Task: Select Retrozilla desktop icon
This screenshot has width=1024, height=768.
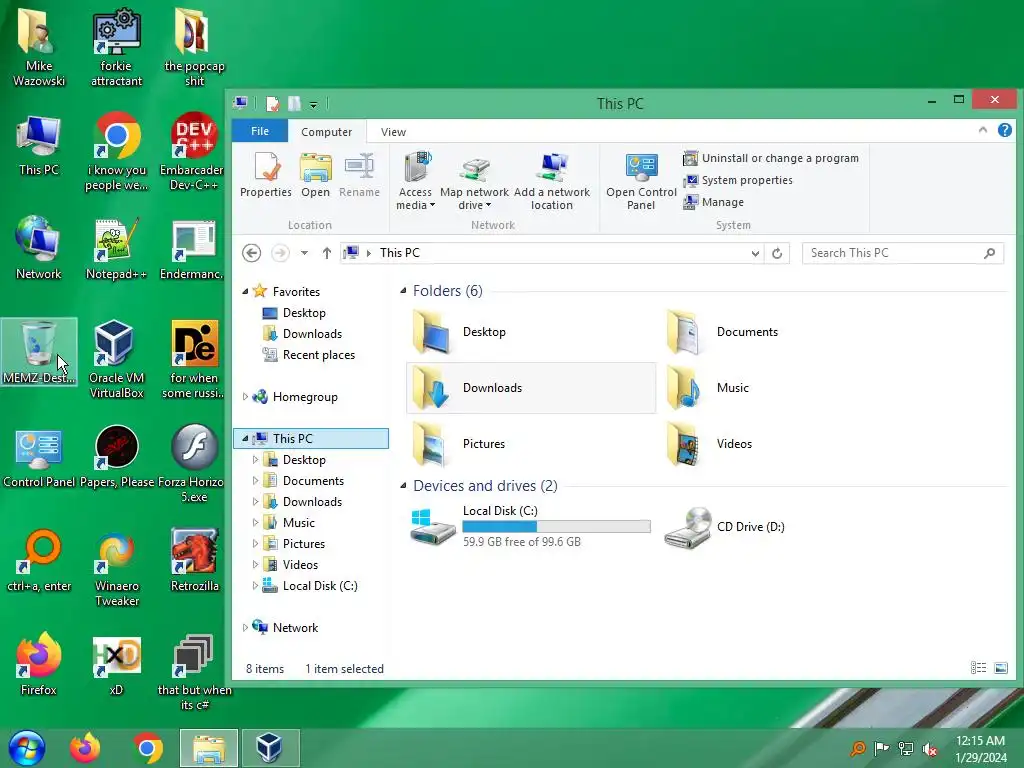Action: (x=194, y=560)
